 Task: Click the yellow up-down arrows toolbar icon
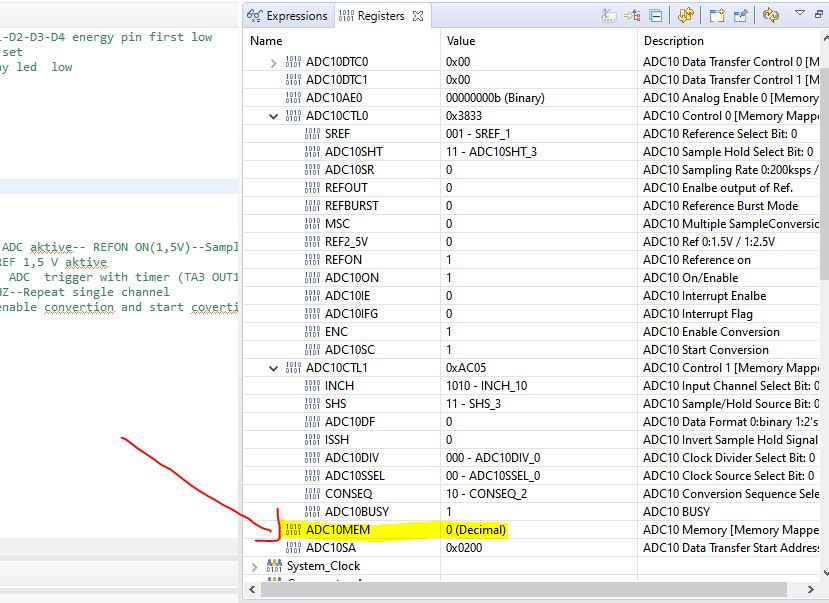688,16
